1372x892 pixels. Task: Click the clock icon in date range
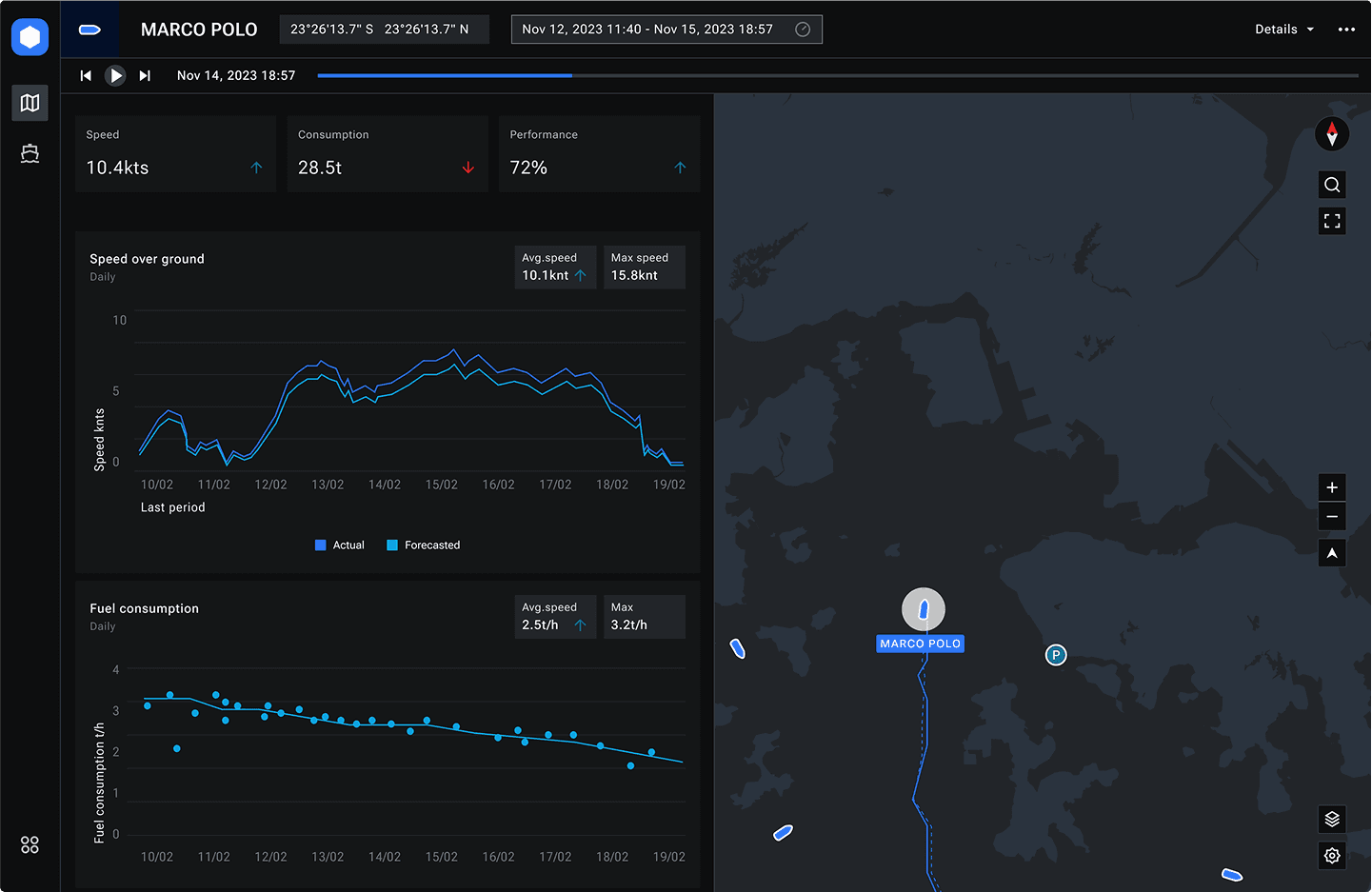point(803,30)
